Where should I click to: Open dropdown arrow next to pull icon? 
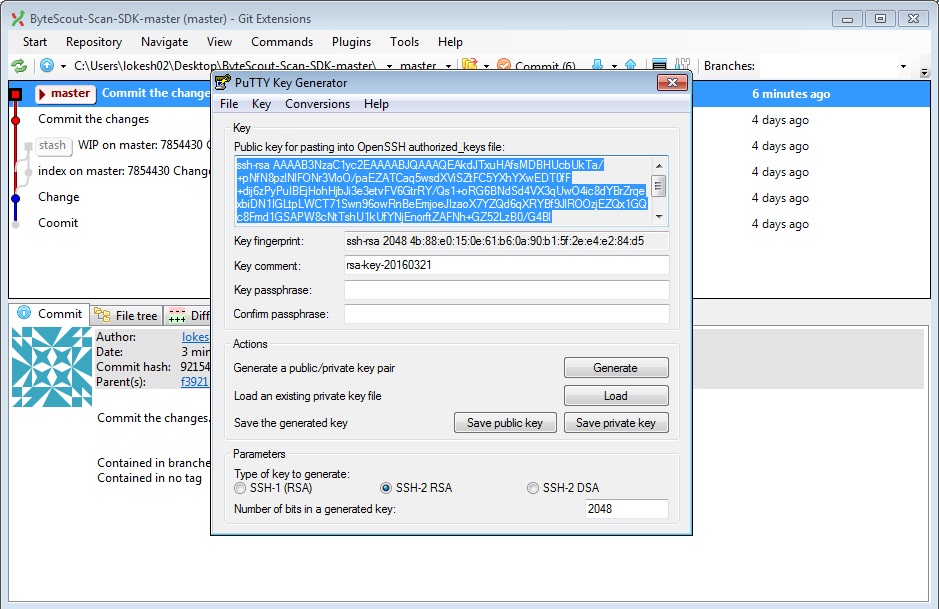pyautogui.click(x=614, y=66)
